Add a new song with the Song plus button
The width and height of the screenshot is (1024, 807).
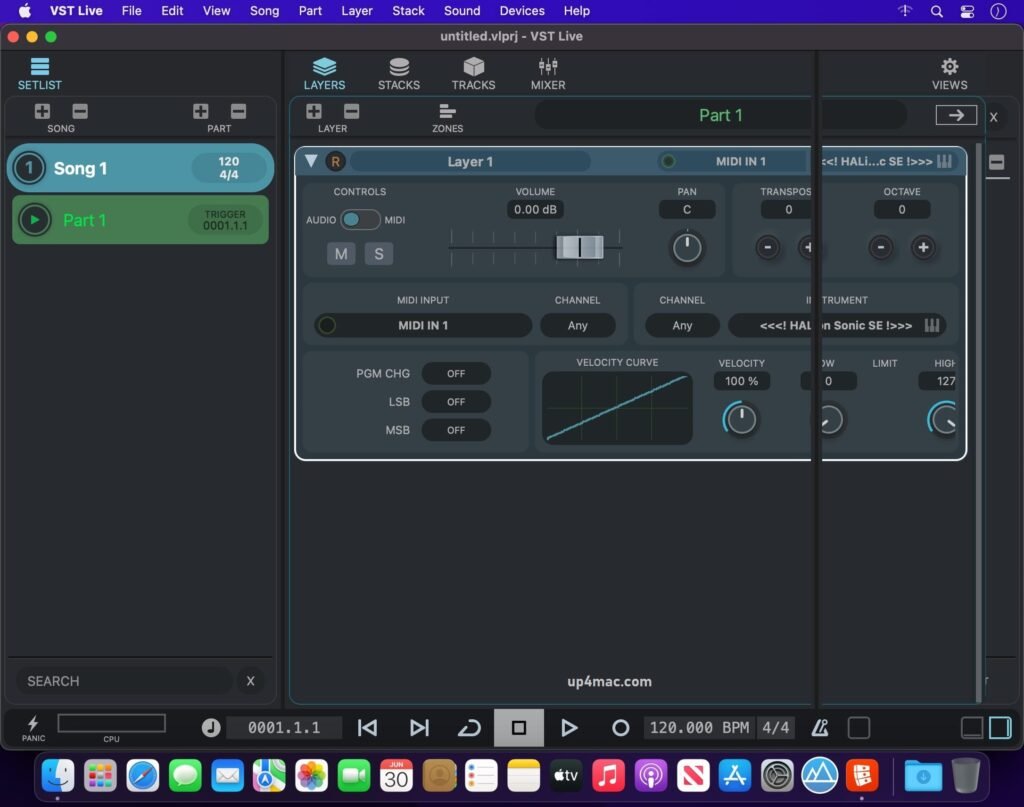tap(43, 112)
